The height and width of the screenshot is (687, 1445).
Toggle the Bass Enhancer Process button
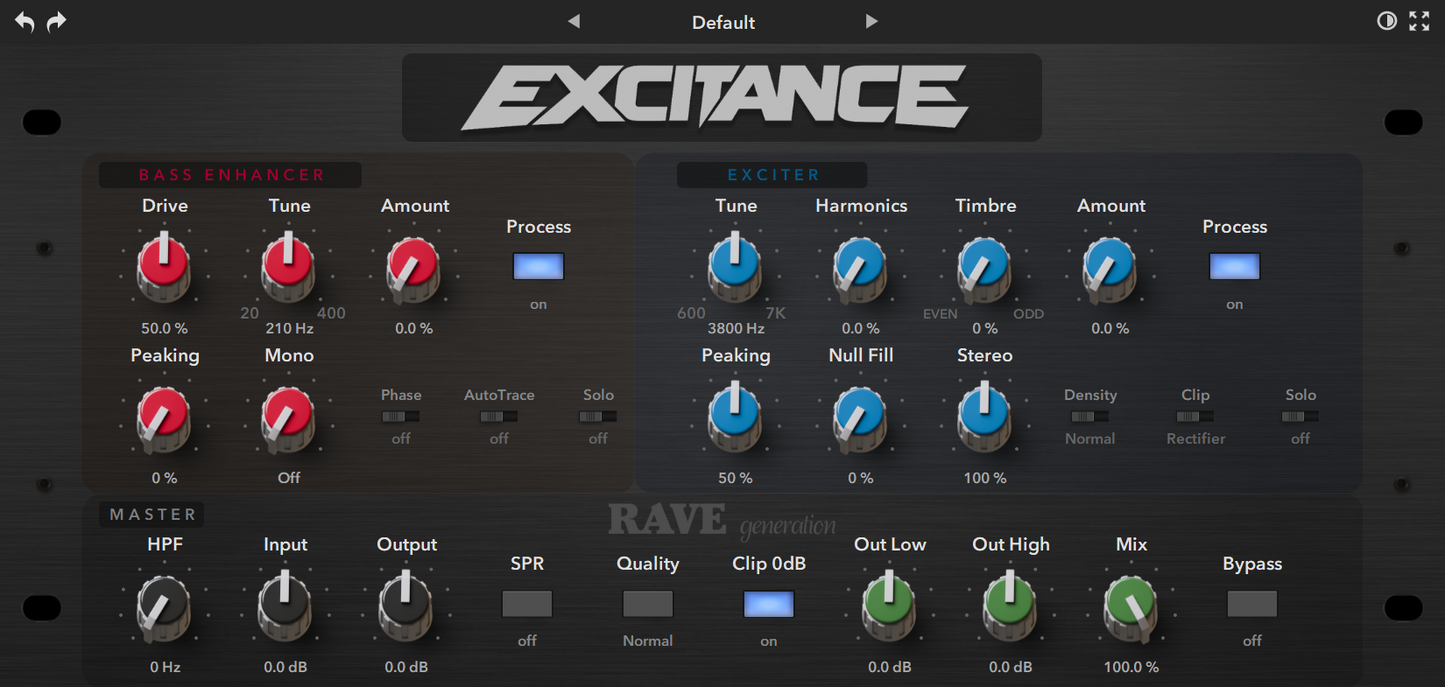point(538,266)
